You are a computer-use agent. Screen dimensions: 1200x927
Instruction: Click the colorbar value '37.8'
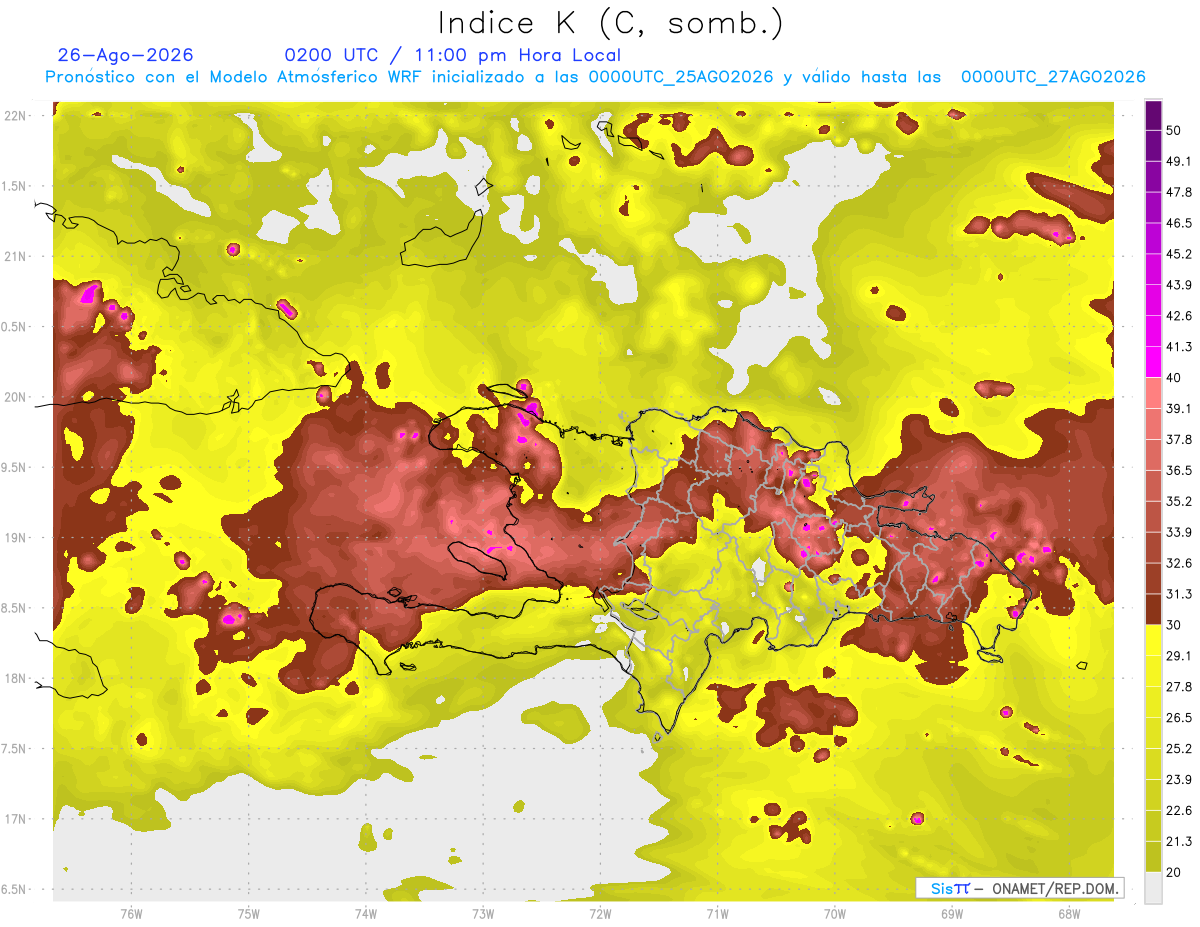(x=1179, y=439)
